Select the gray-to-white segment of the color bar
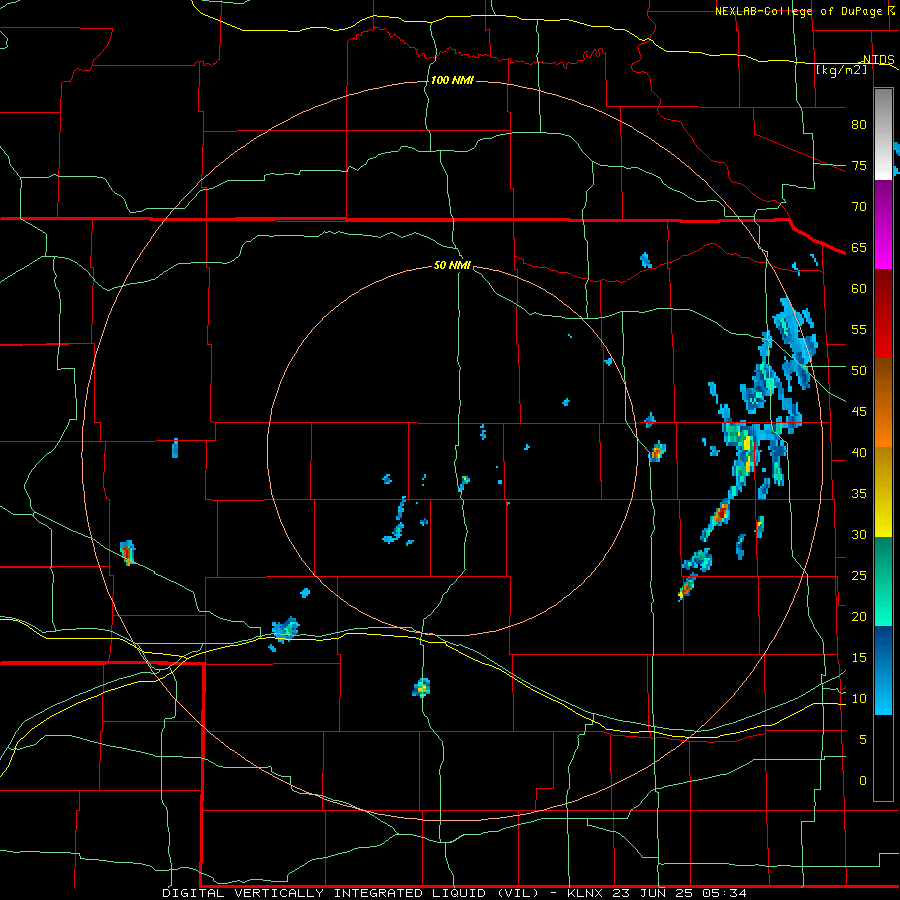Image resolution: width=900 pixels, height=900 pixels. (883, 134)
